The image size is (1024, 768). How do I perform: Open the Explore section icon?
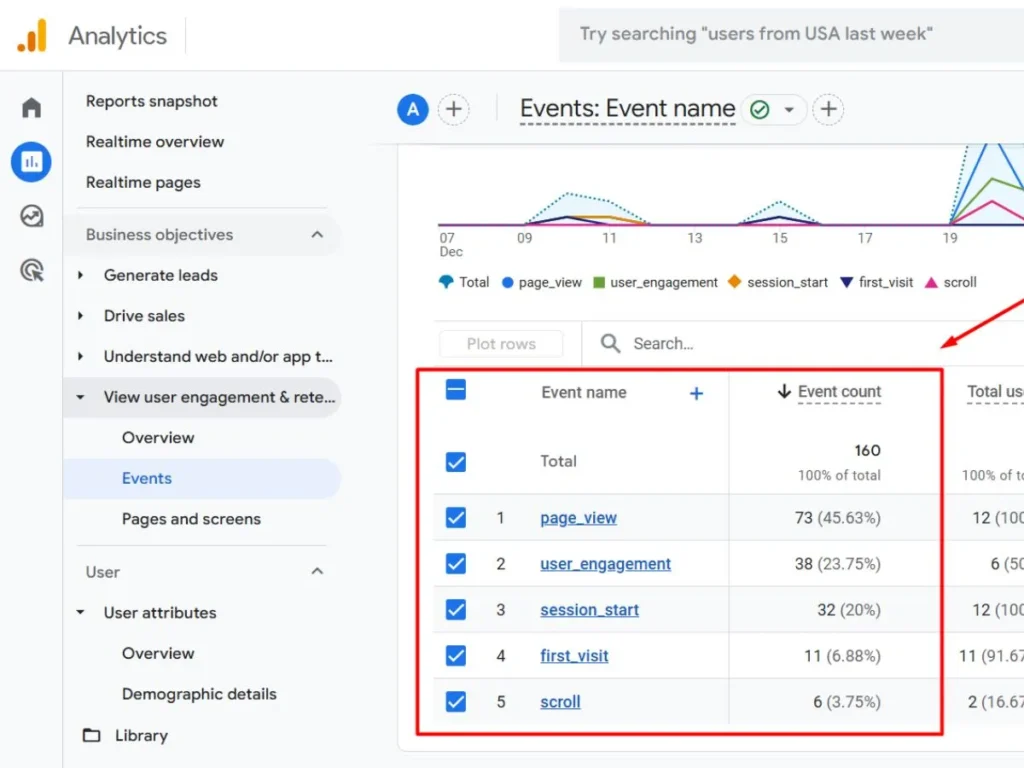pyautogui.click(x=30, y=216)
